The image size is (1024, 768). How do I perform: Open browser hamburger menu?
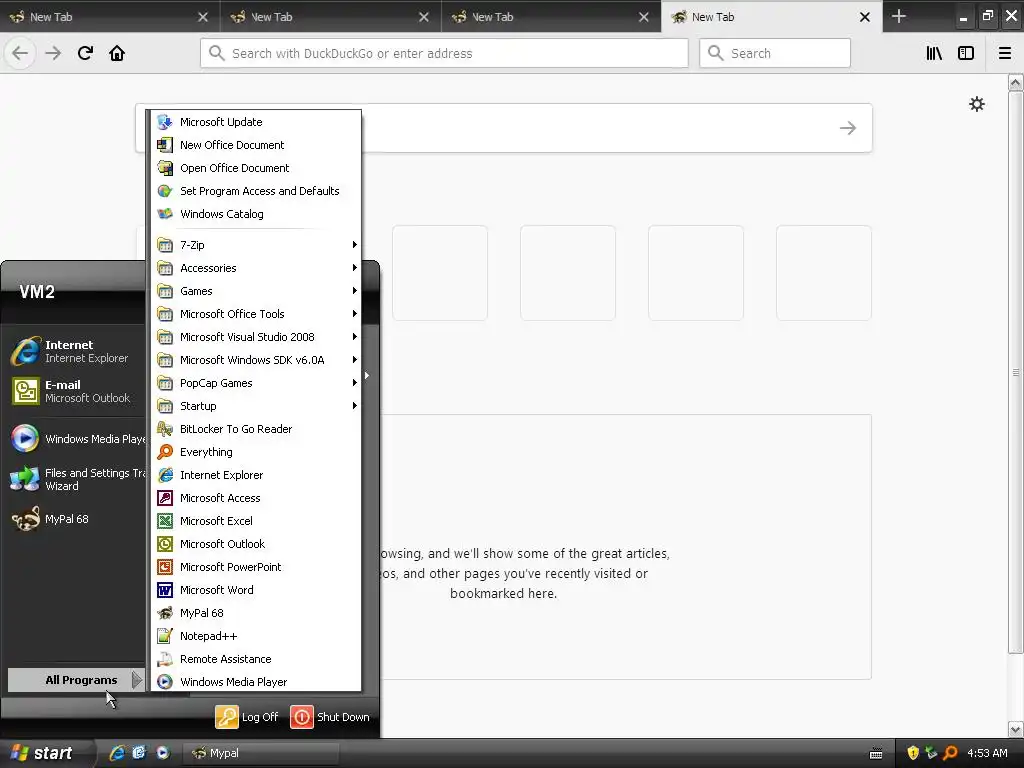pos(1005,53)
